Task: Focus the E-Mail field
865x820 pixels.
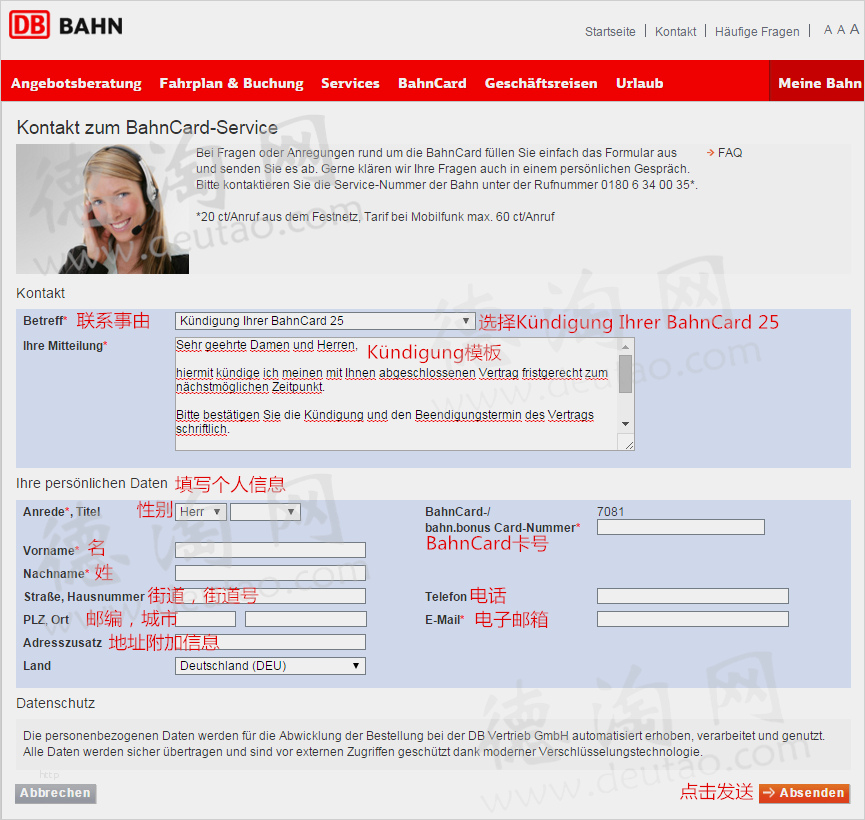Action: (693, 619)
